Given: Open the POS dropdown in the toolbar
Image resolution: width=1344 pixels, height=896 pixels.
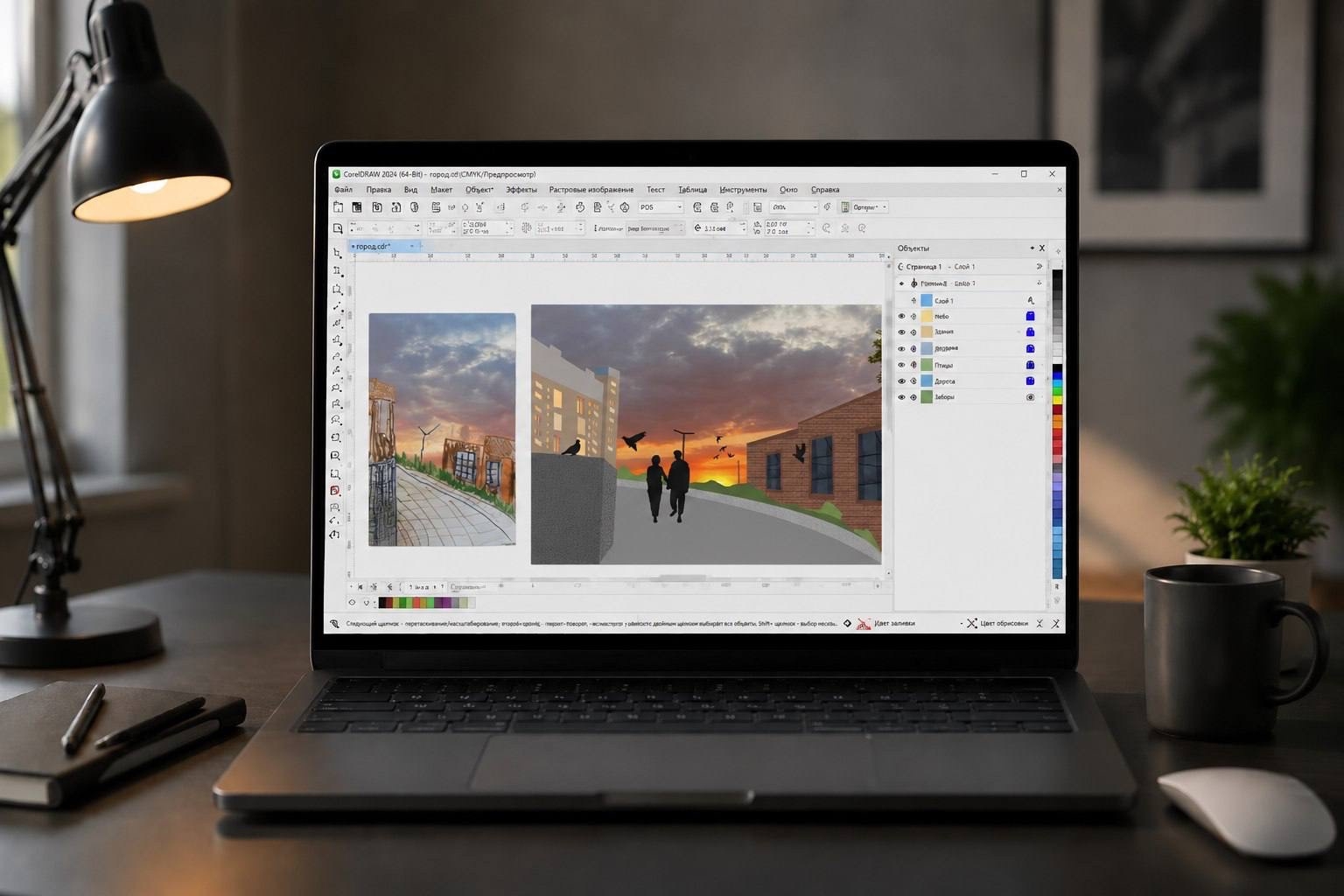Looking at the screenshot, I should pyautogui.click(x=679, y=207).
